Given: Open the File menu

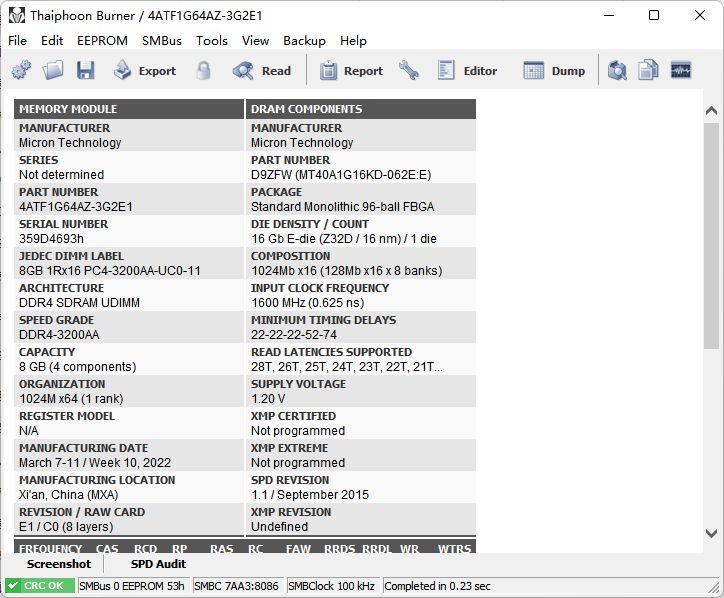Looking at the screenshot, I should 18,41.
